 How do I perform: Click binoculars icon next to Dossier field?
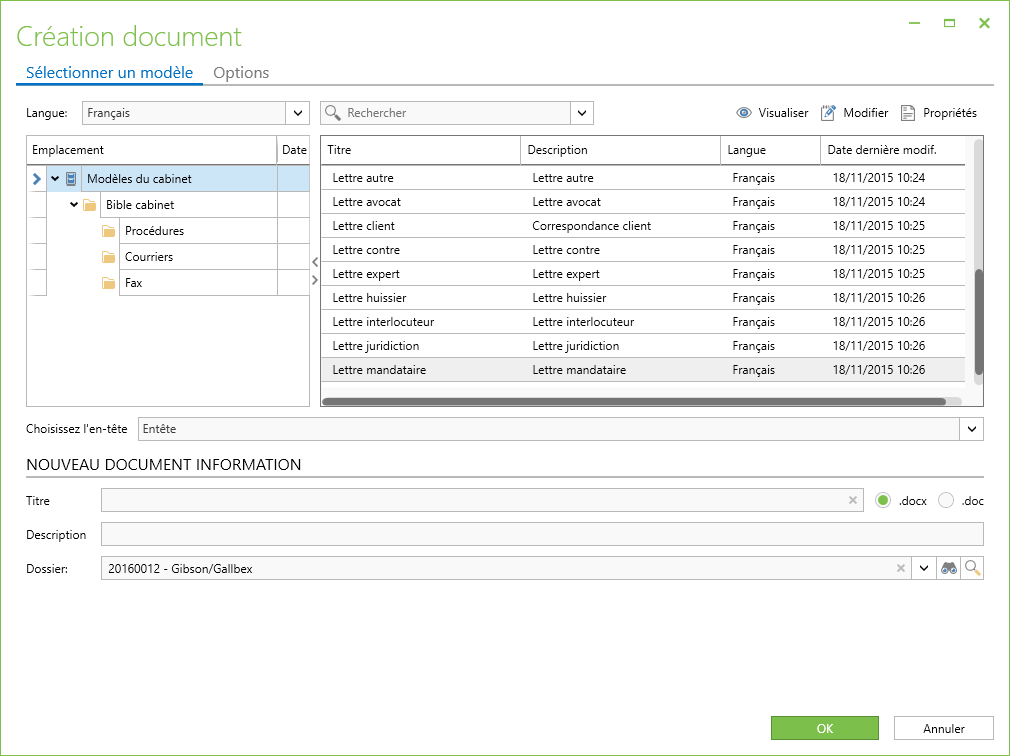pos(948,568)
